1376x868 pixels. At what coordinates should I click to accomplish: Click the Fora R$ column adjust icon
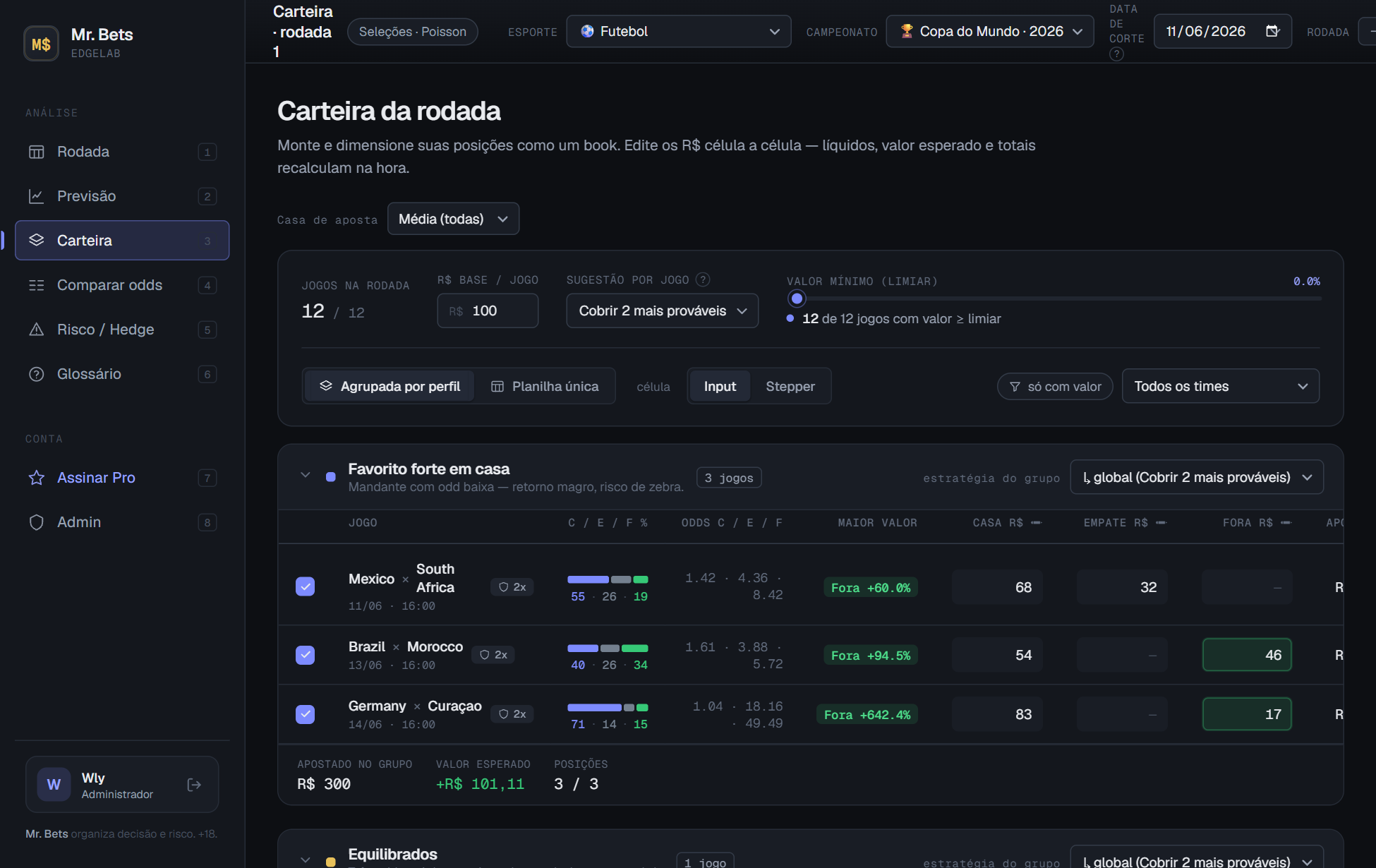(1286, 523)
